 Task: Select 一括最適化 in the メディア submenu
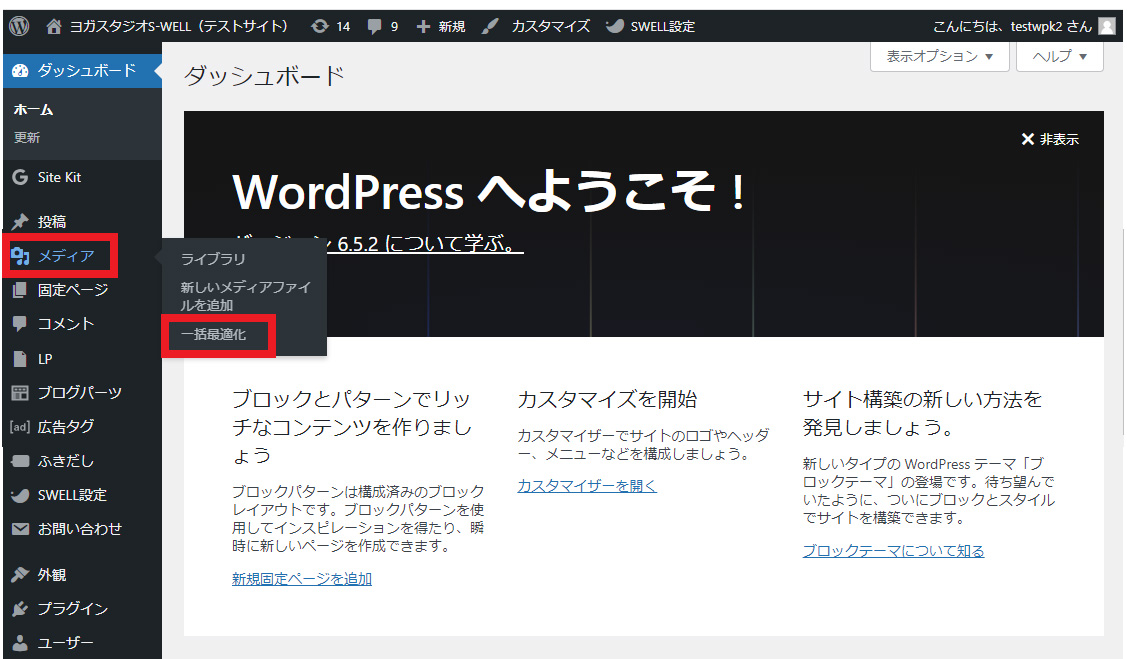point(213,334)
